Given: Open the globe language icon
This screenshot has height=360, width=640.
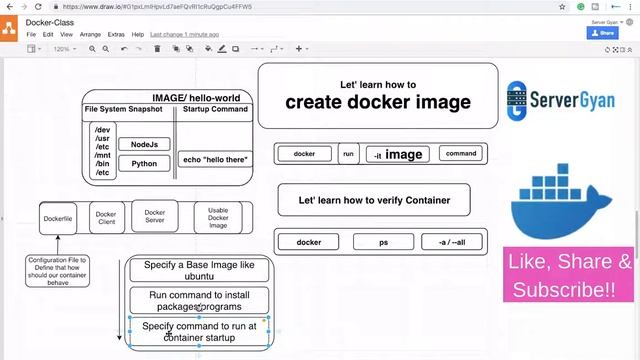Looking at the screenshot, I should [x=630, y=22].
